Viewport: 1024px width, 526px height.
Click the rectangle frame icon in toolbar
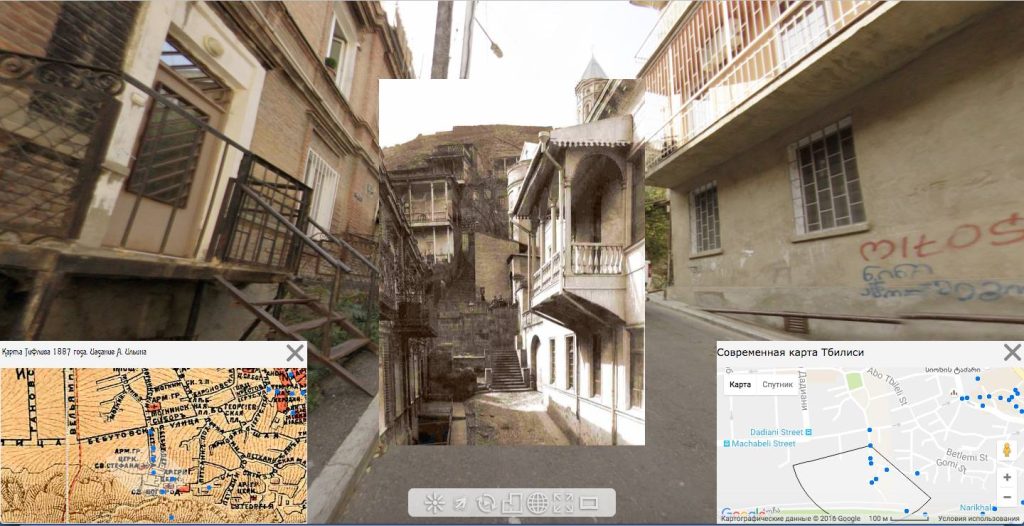coord(589,503)
